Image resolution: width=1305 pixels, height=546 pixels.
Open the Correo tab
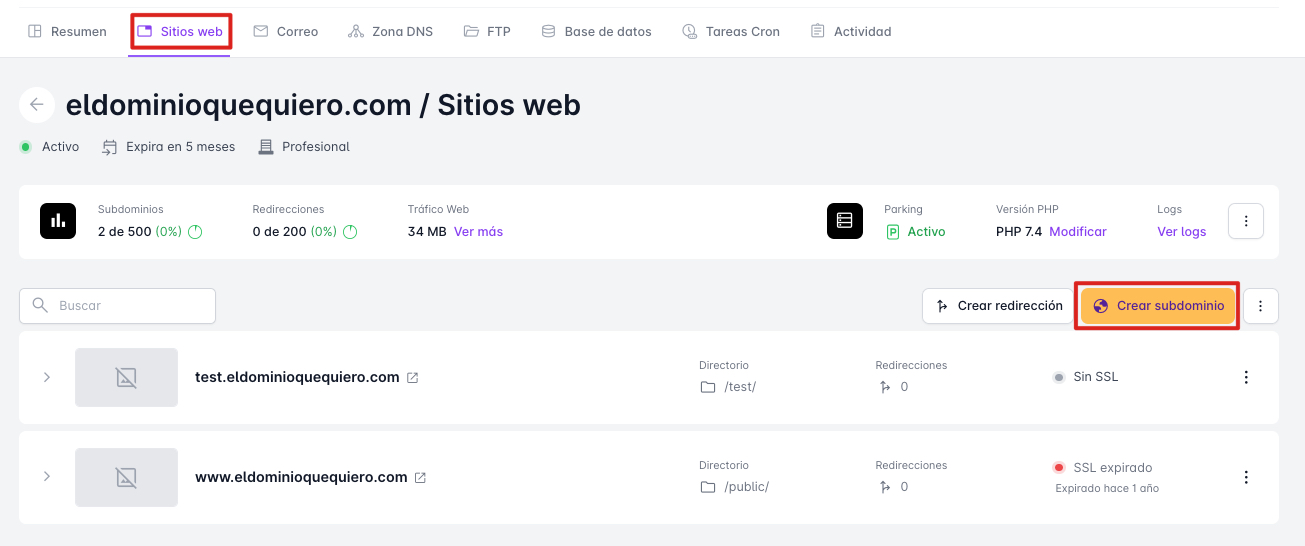click(x=286, y=31)
